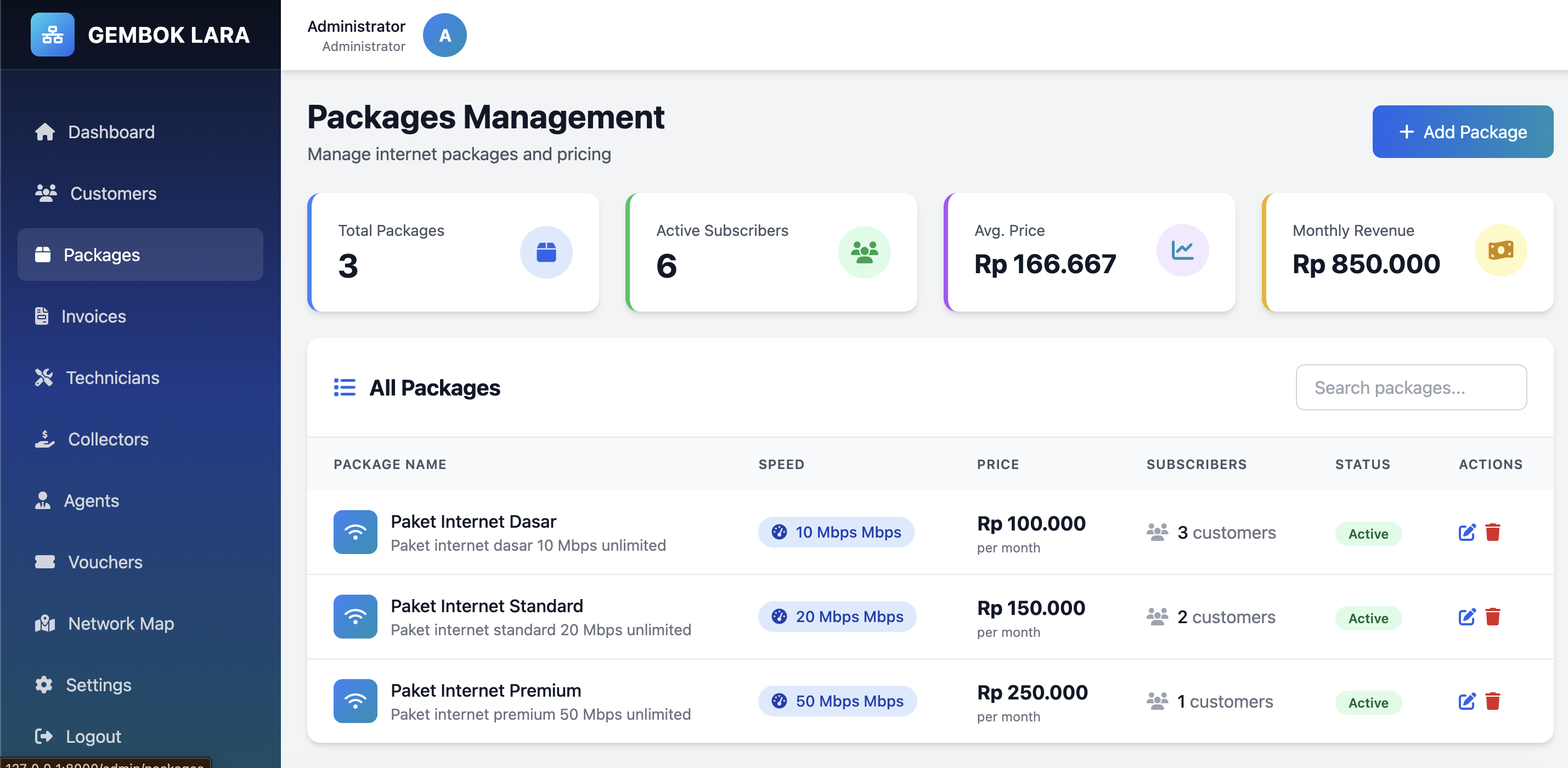Click edit icon for Paket Internet Dasar
The height and width of the screenshot is (768, 1568).
pos(1467,533)
